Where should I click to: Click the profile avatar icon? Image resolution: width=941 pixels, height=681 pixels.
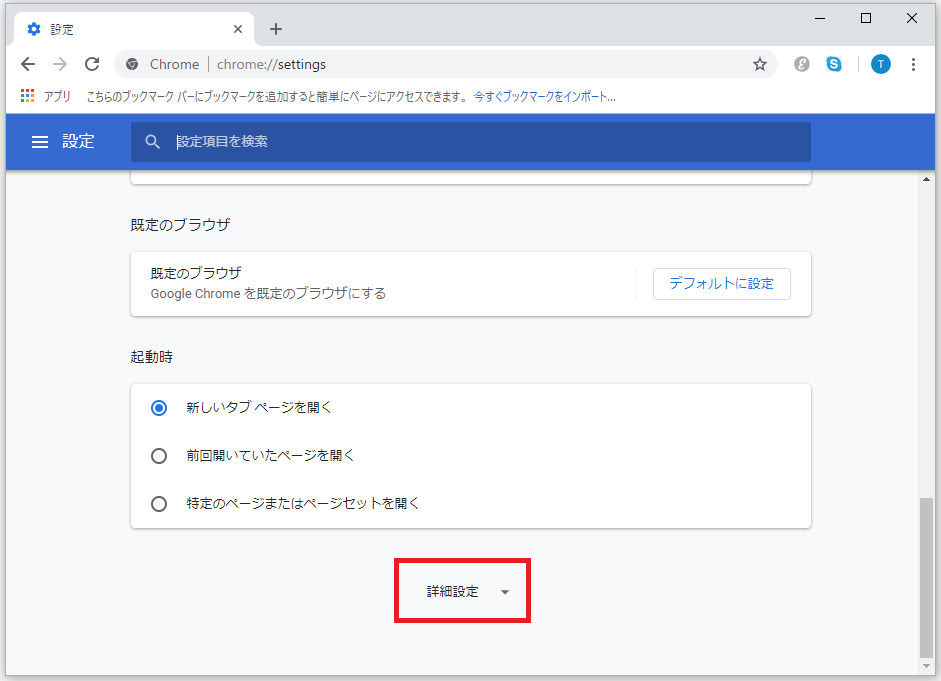880,64
